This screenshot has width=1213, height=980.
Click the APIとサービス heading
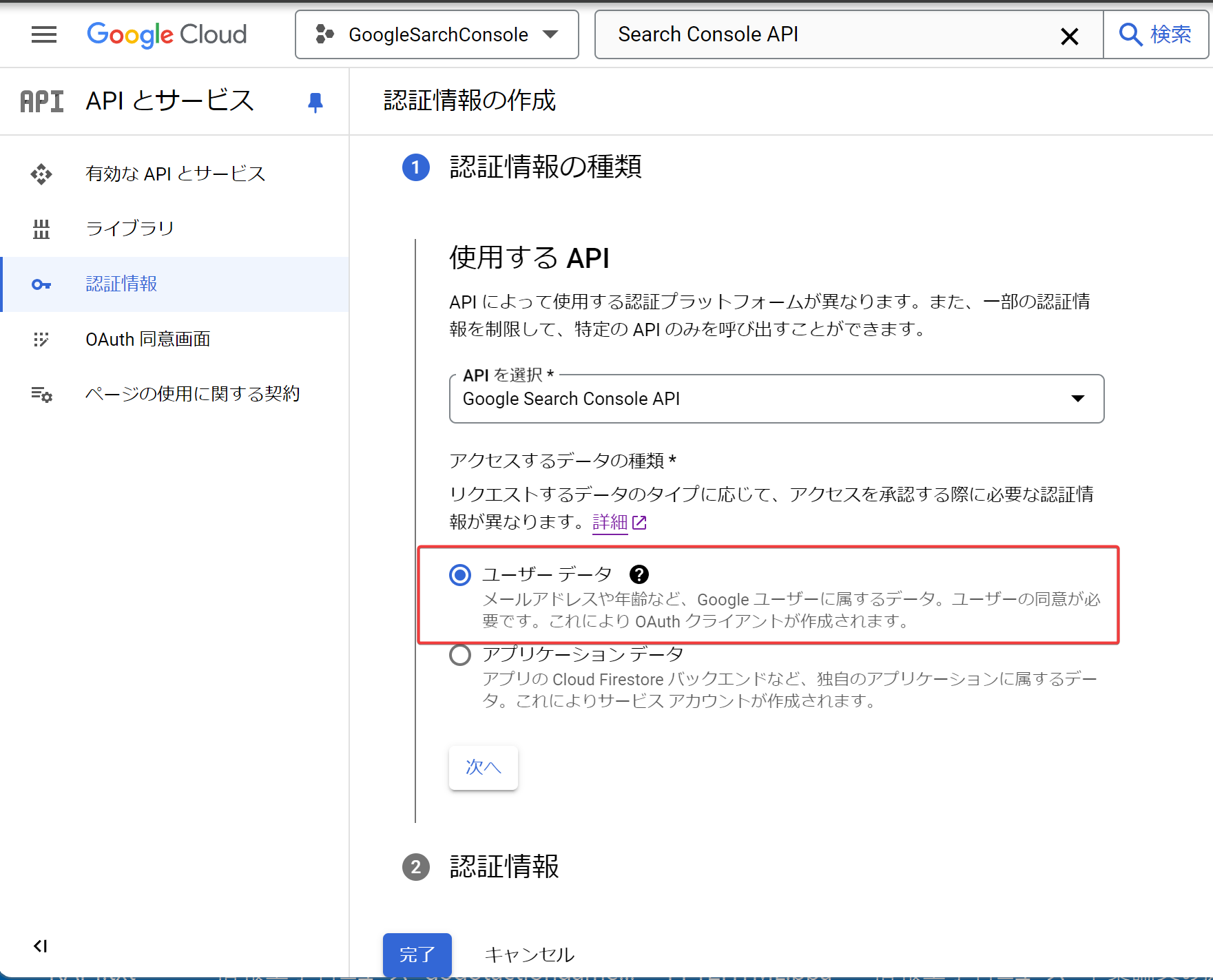(170, 101)
